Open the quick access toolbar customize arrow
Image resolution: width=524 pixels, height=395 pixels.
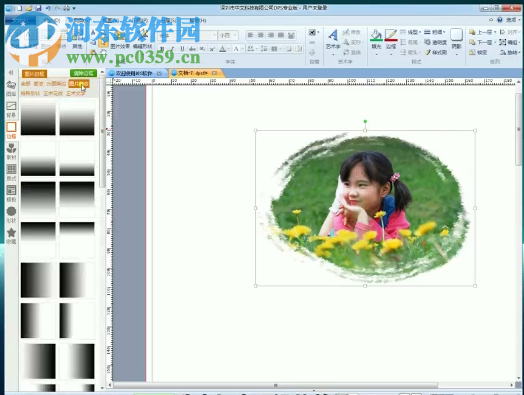(x=74, y=8)
